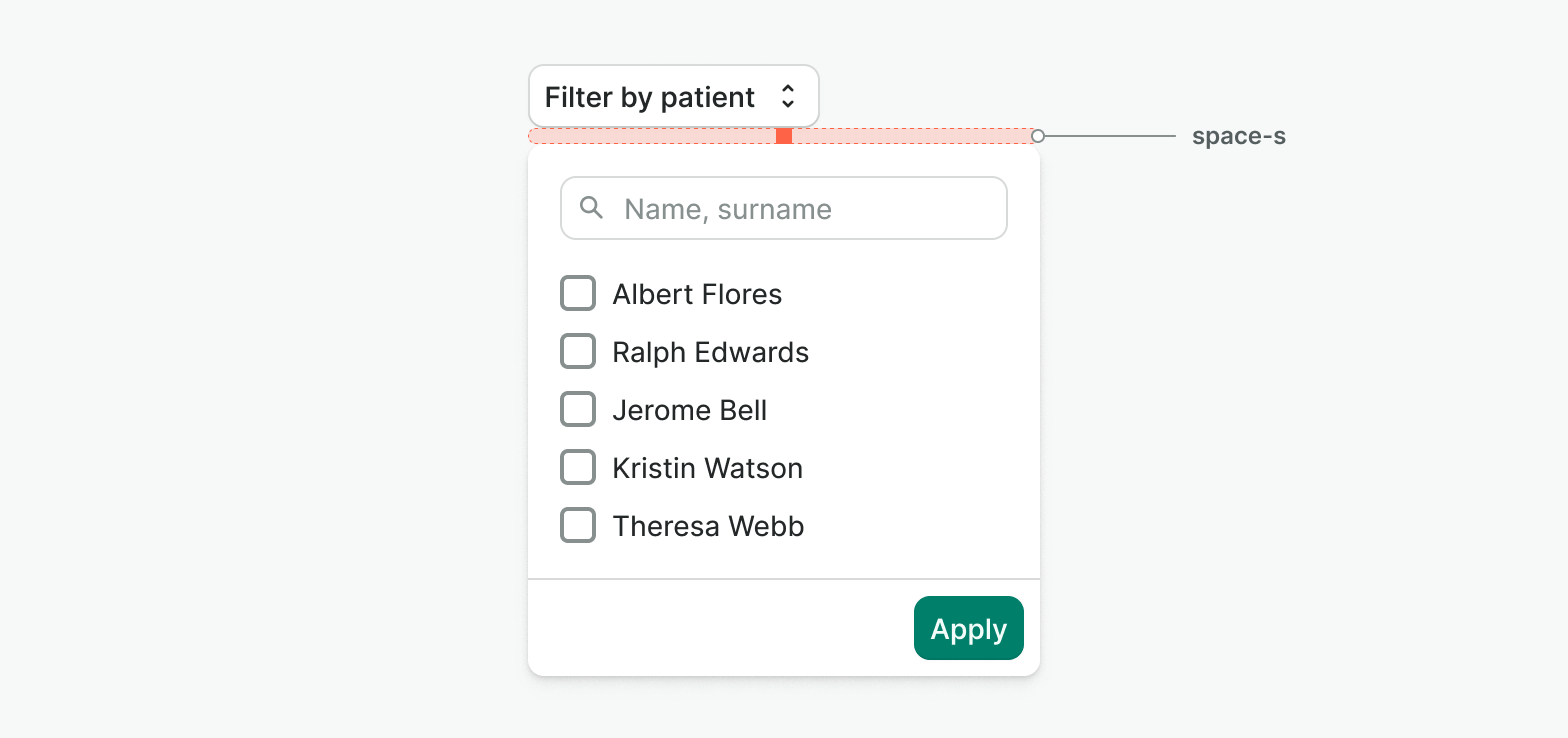Click the space-s annotation label
Viewport: 1568px width, 738px height.
pyautogui.click(x=1238, y=137)
